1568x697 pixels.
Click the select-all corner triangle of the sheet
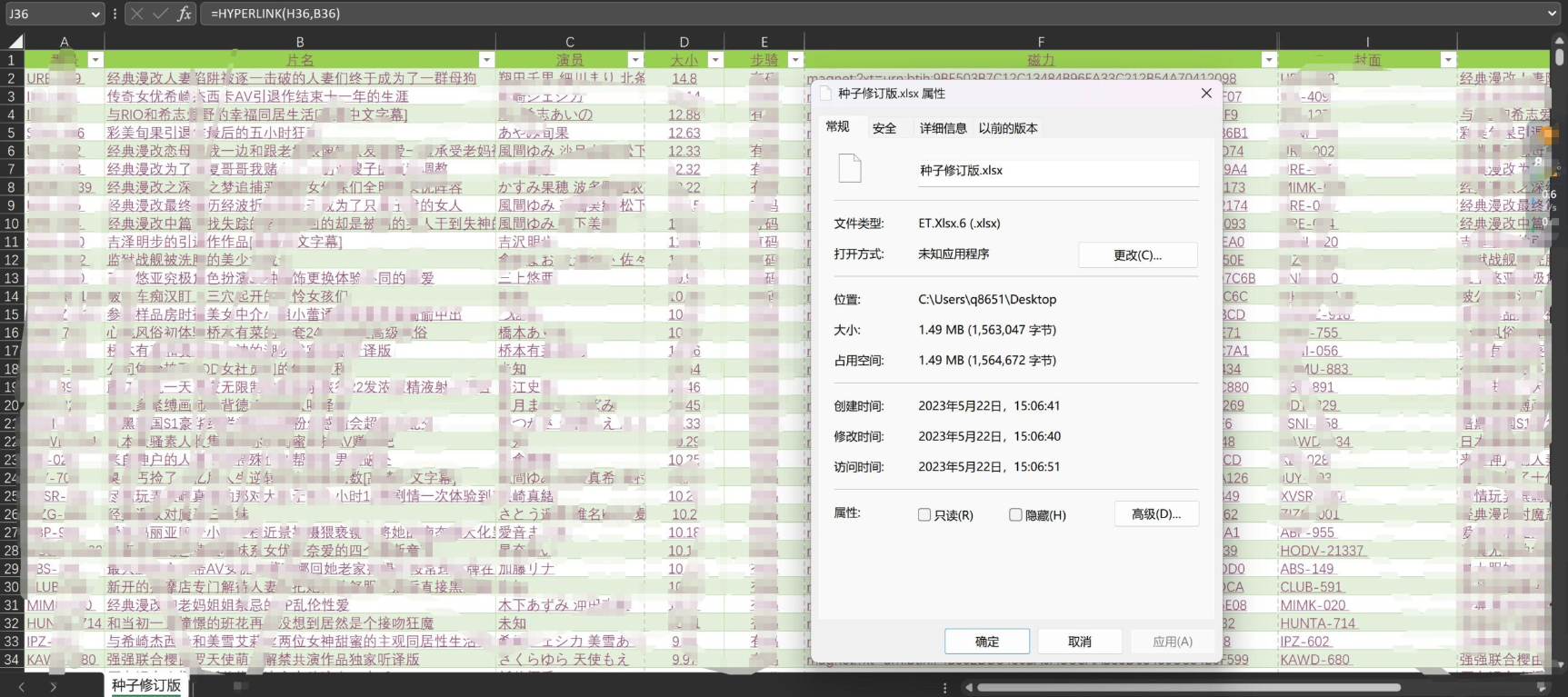coord(15,42)
